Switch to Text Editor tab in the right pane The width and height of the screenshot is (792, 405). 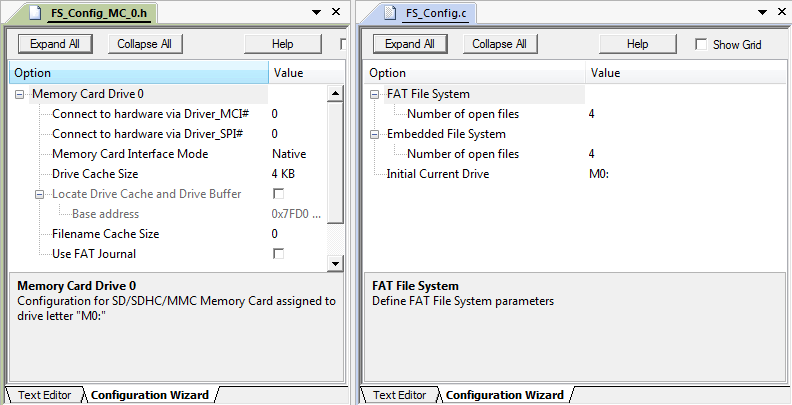398,395
